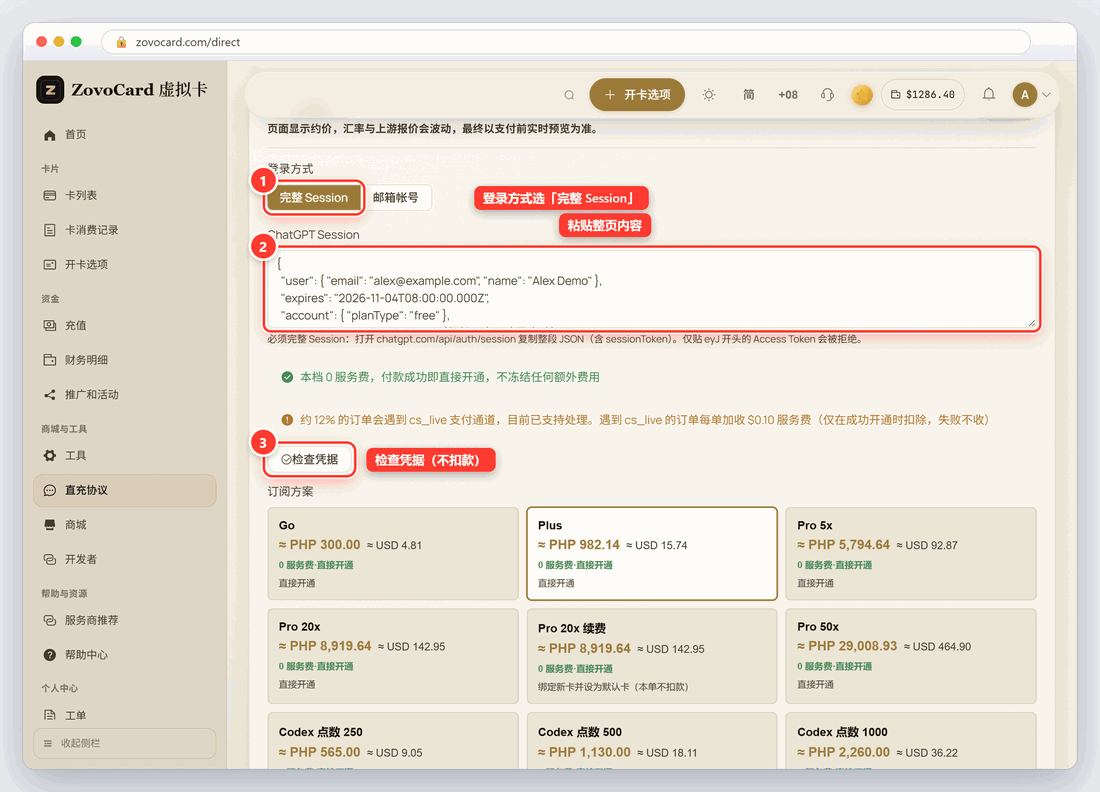Click the 检查凭据 button
The image size is (1100, 792).
[309, 459]
